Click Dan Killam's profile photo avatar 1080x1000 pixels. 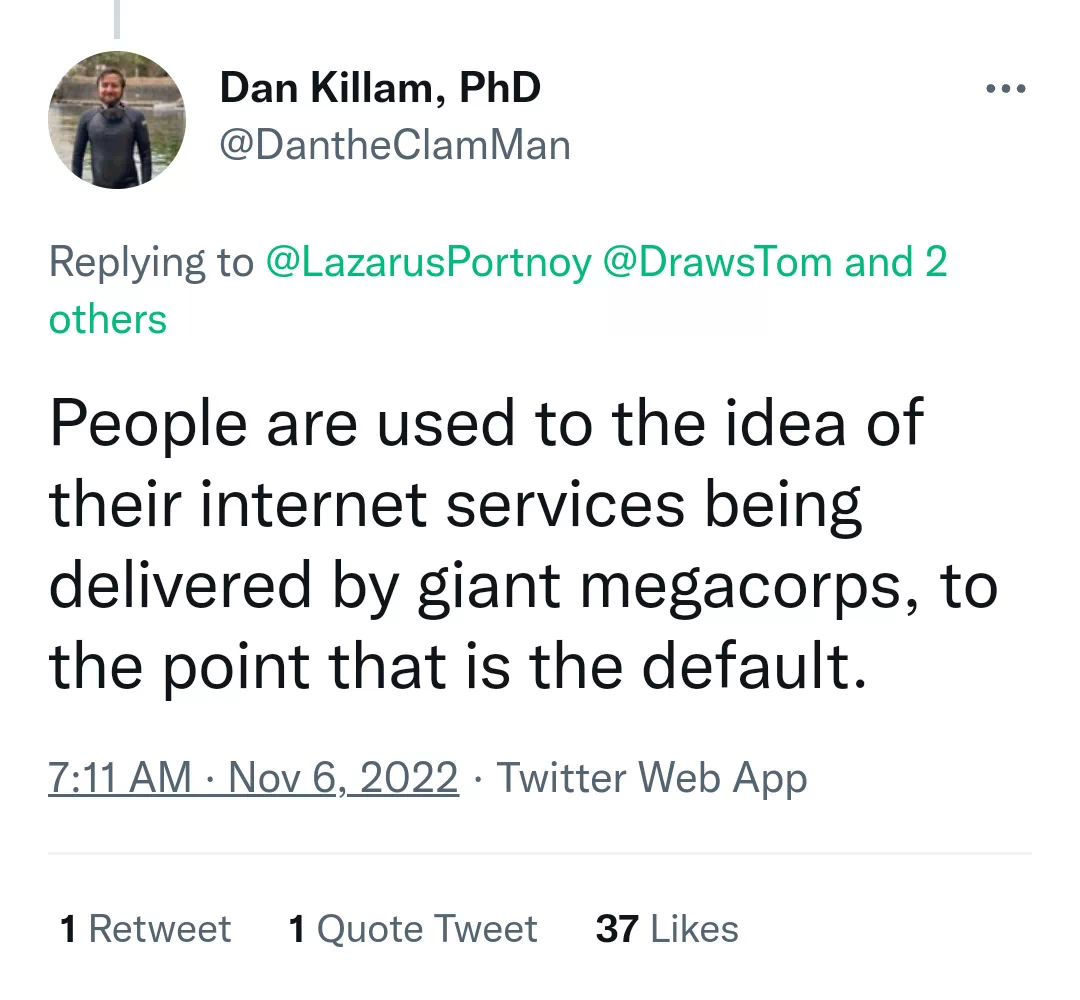(x=117, y=120)
